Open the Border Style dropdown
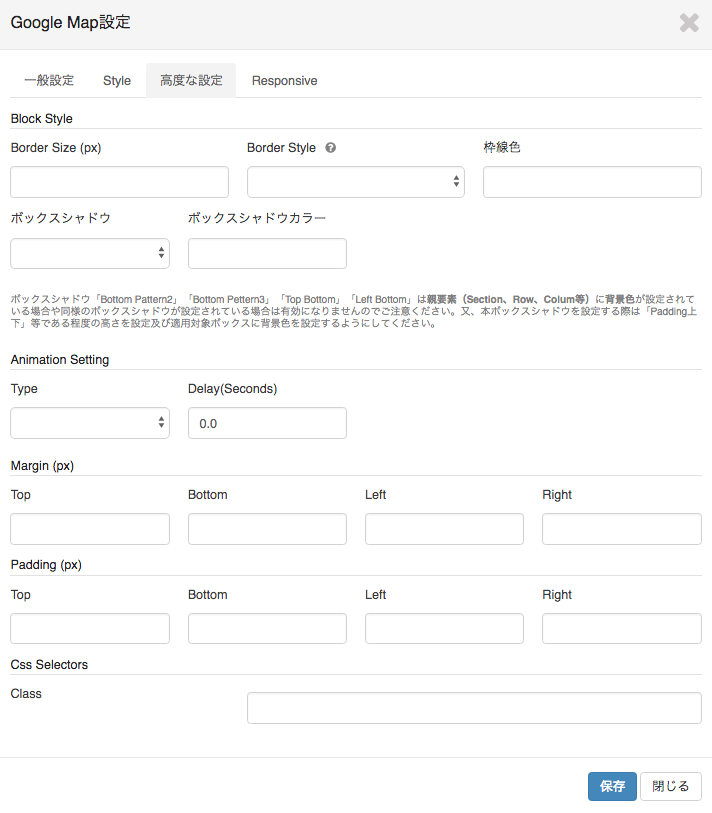Screen dimensions: 712x813 coord(356,182)
